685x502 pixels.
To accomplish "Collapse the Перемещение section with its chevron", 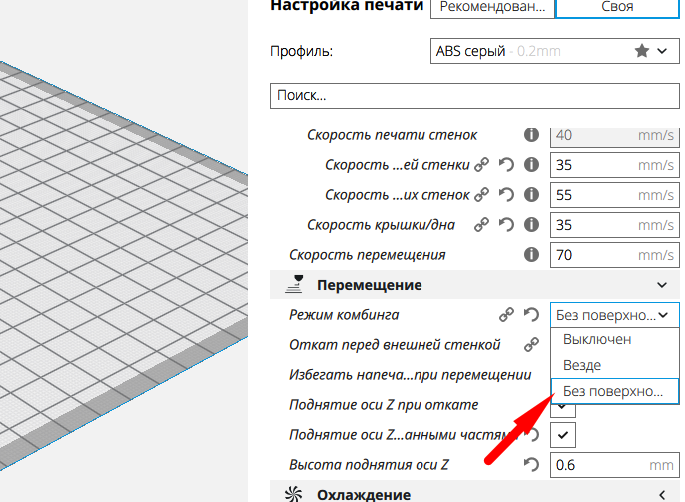I will (661, 286).
